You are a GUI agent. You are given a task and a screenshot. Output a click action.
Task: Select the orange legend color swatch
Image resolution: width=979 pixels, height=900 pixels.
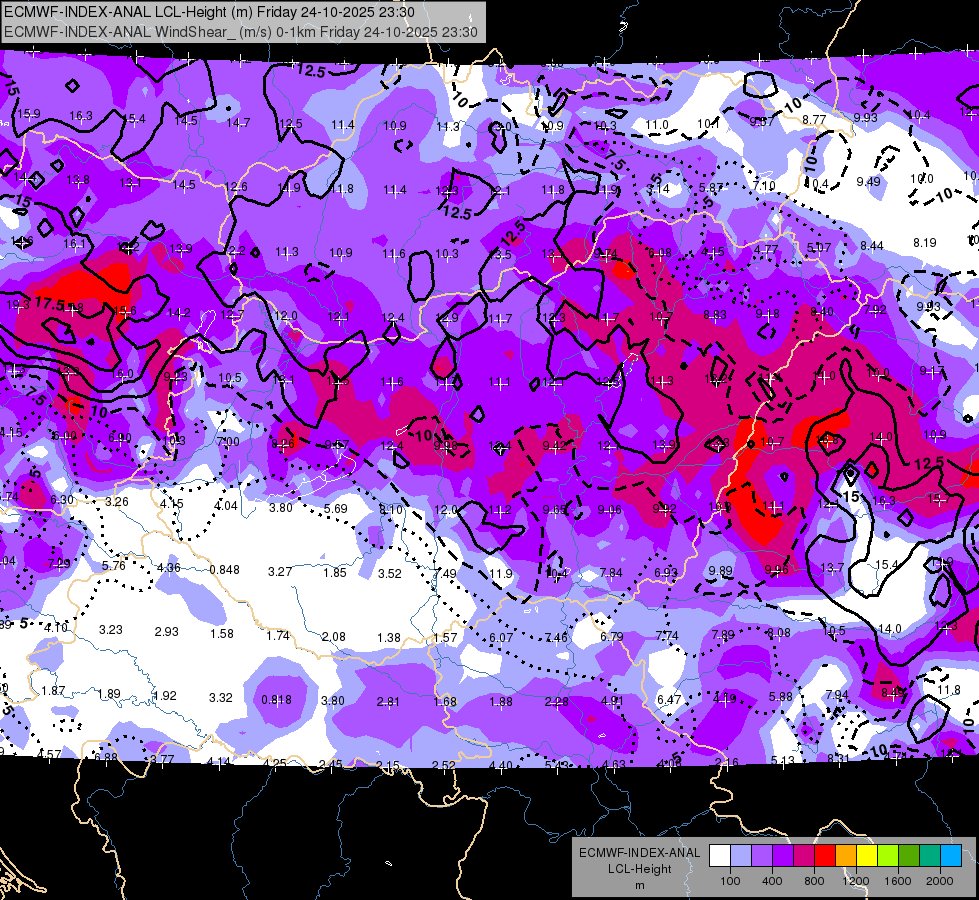click(846, 856)
